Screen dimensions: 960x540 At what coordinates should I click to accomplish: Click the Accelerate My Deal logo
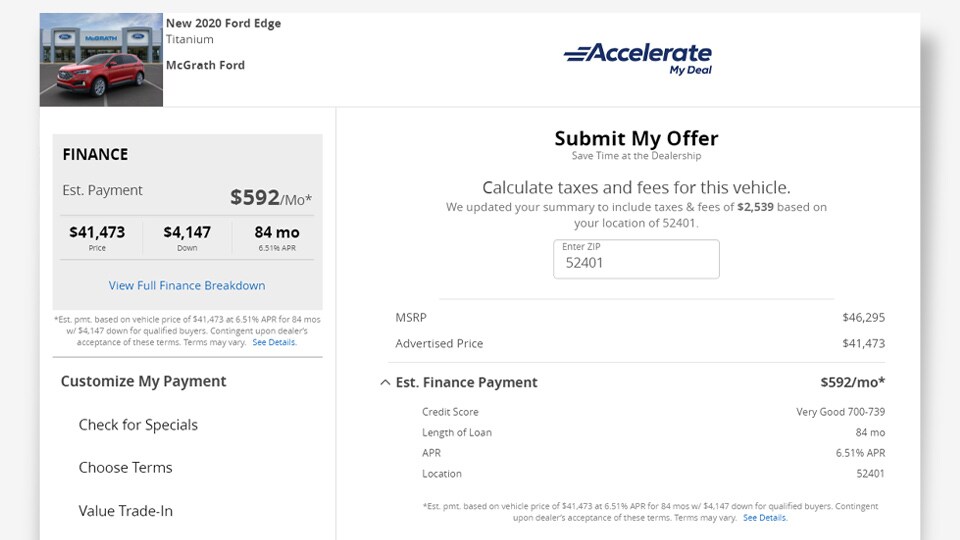click(x=637, y=59)
